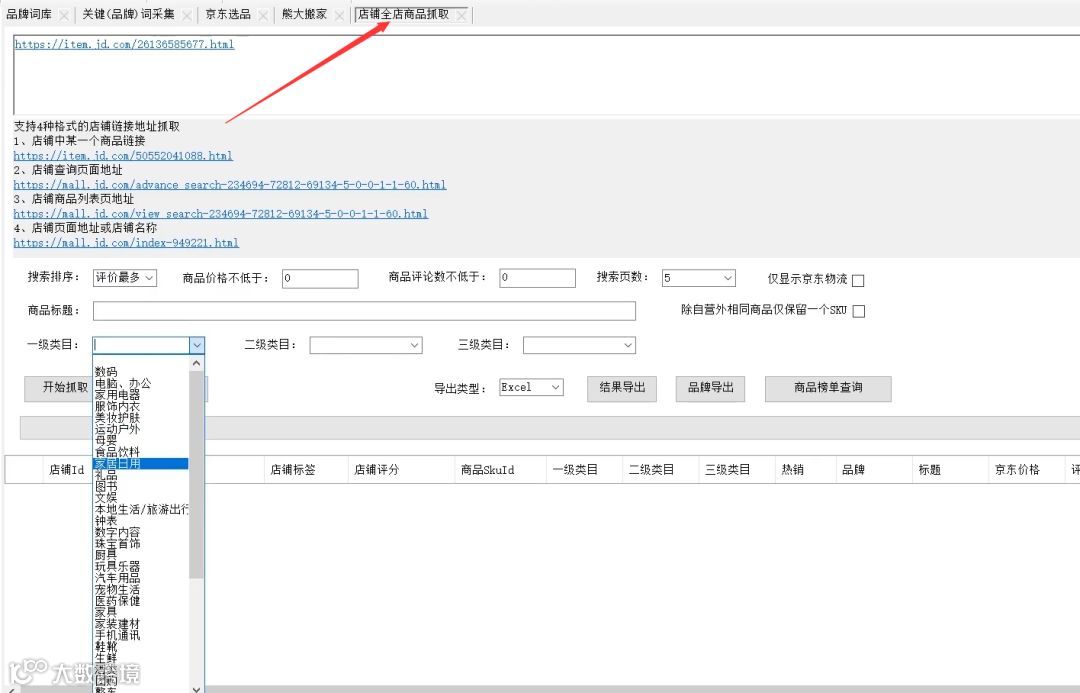Click the 结果导出 button
Screen dimensions: 1080x693
point(622,388)
